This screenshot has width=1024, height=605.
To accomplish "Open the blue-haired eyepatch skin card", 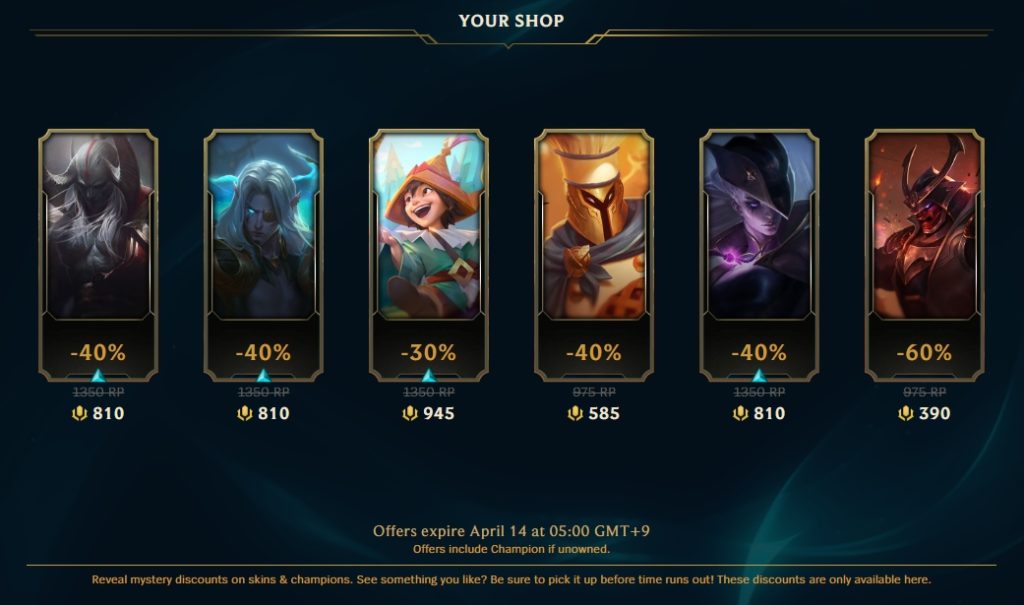I will click(x=263, y=255).
